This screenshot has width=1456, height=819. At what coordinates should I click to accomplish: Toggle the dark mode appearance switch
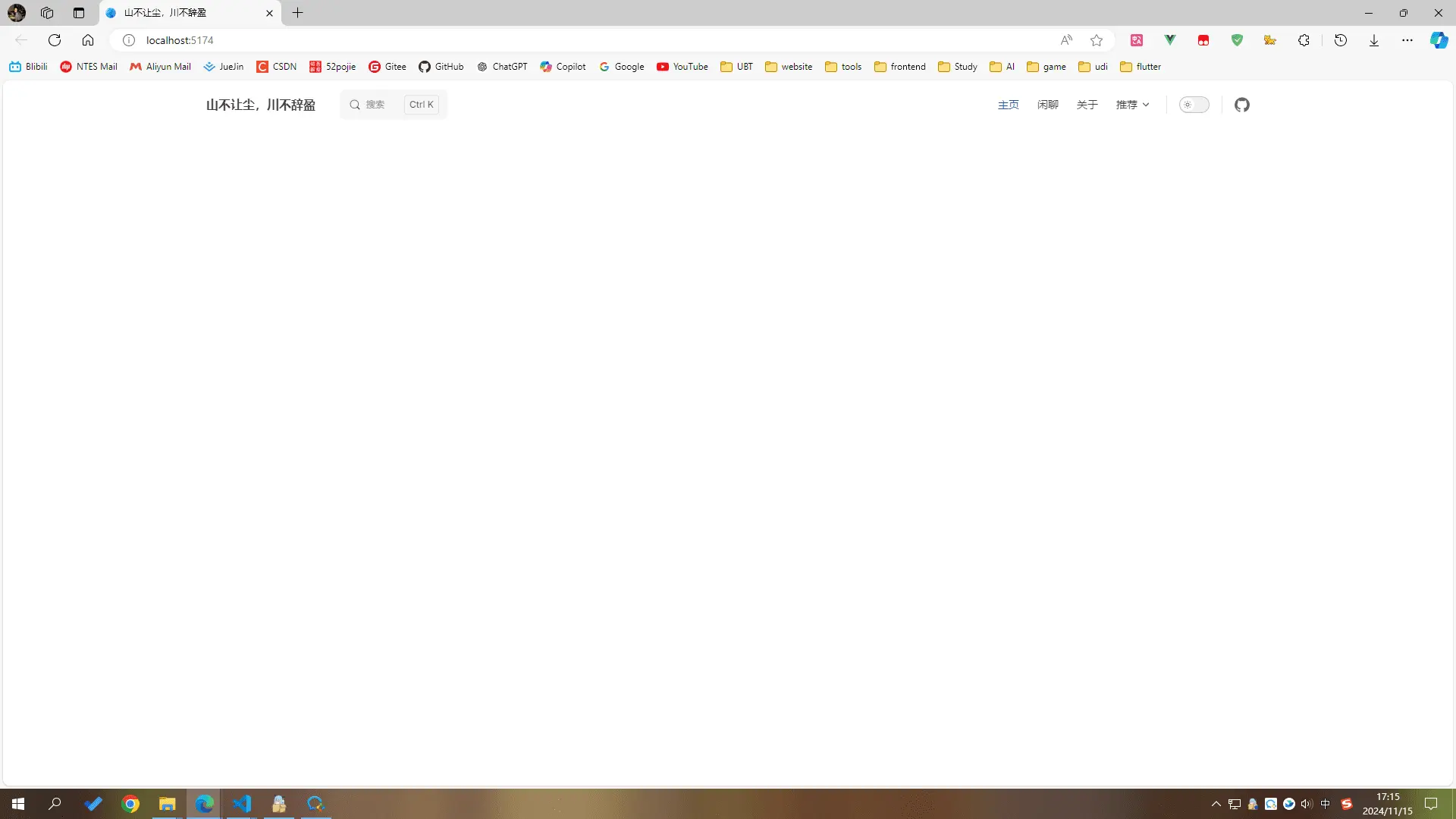pyautogui.click(x=1194, y=105)
